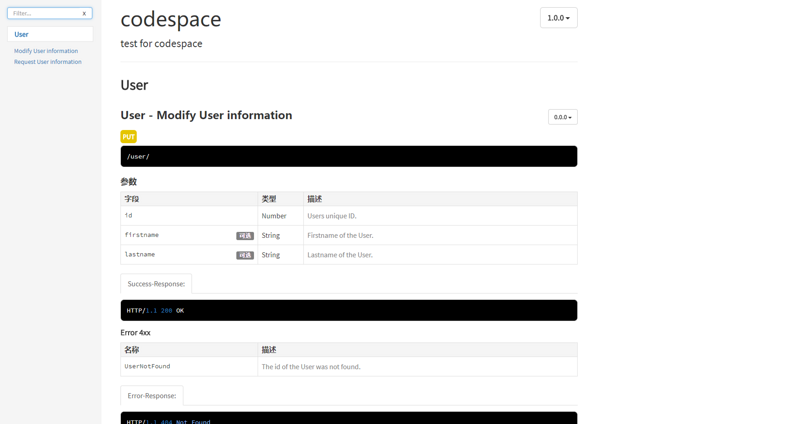Click the Users unique ID. description

[x=332, y=216]
